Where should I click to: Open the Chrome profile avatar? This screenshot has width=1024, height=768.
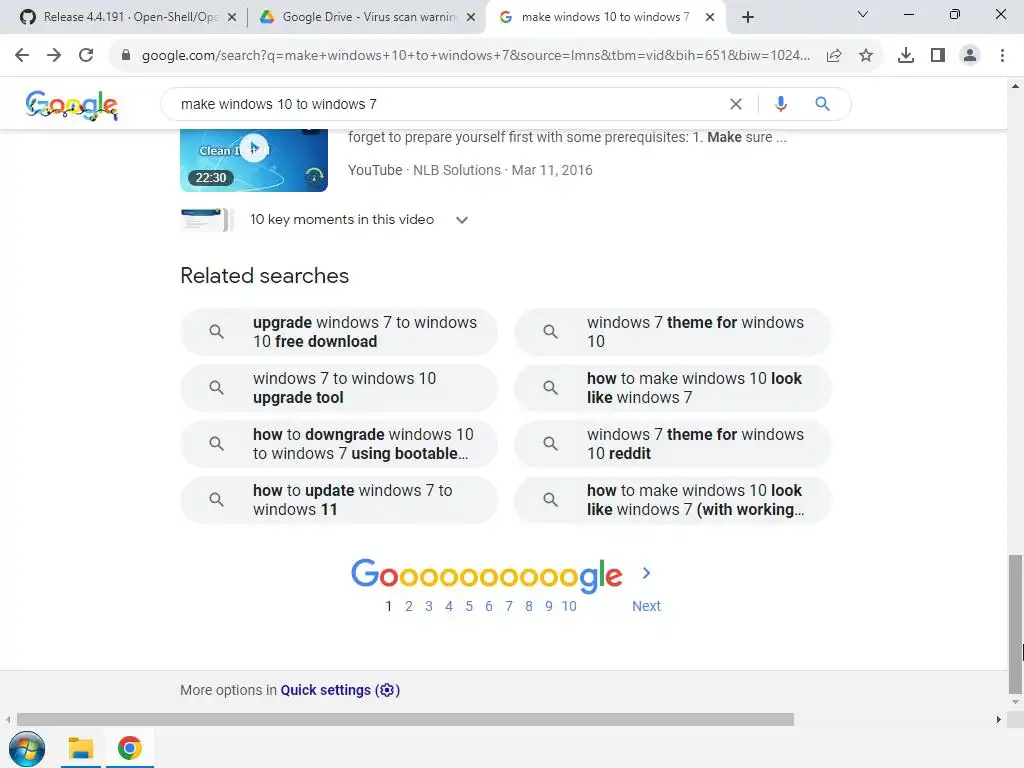970,56
